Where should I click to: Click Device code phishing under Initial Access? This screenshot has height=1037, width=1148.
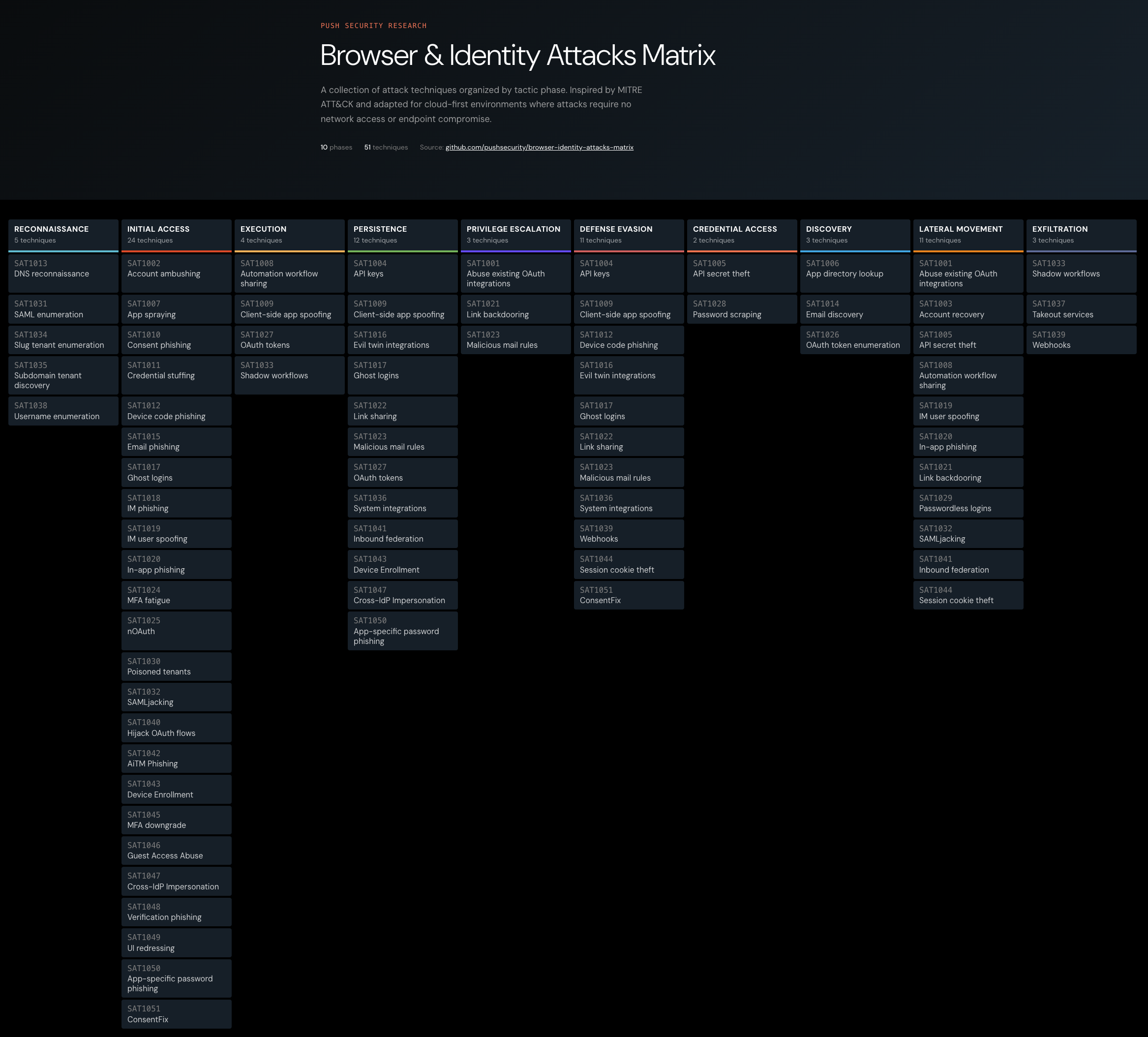pyautogui.click(x=177, y=411)
